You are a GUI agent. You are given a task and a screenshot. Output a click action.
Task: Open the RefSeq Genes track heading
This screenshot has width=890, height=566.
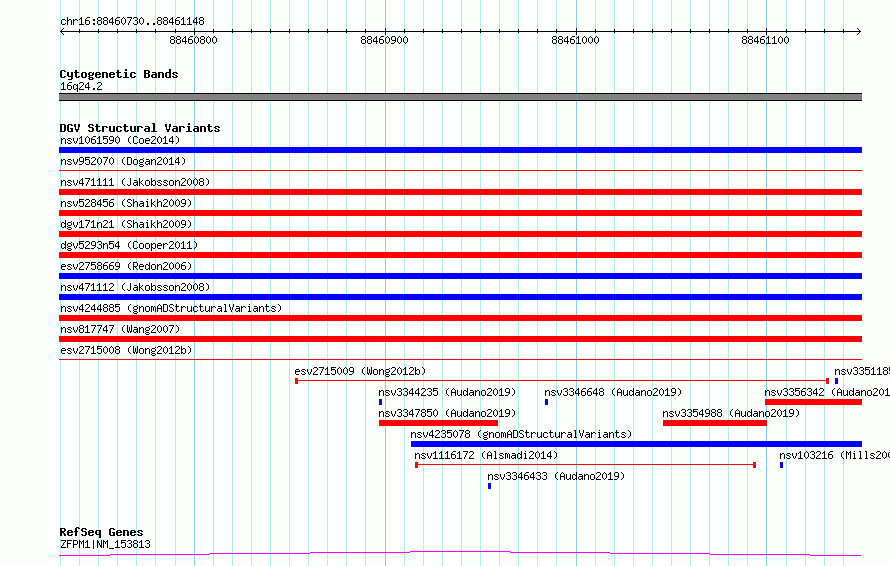click(101, 532)
